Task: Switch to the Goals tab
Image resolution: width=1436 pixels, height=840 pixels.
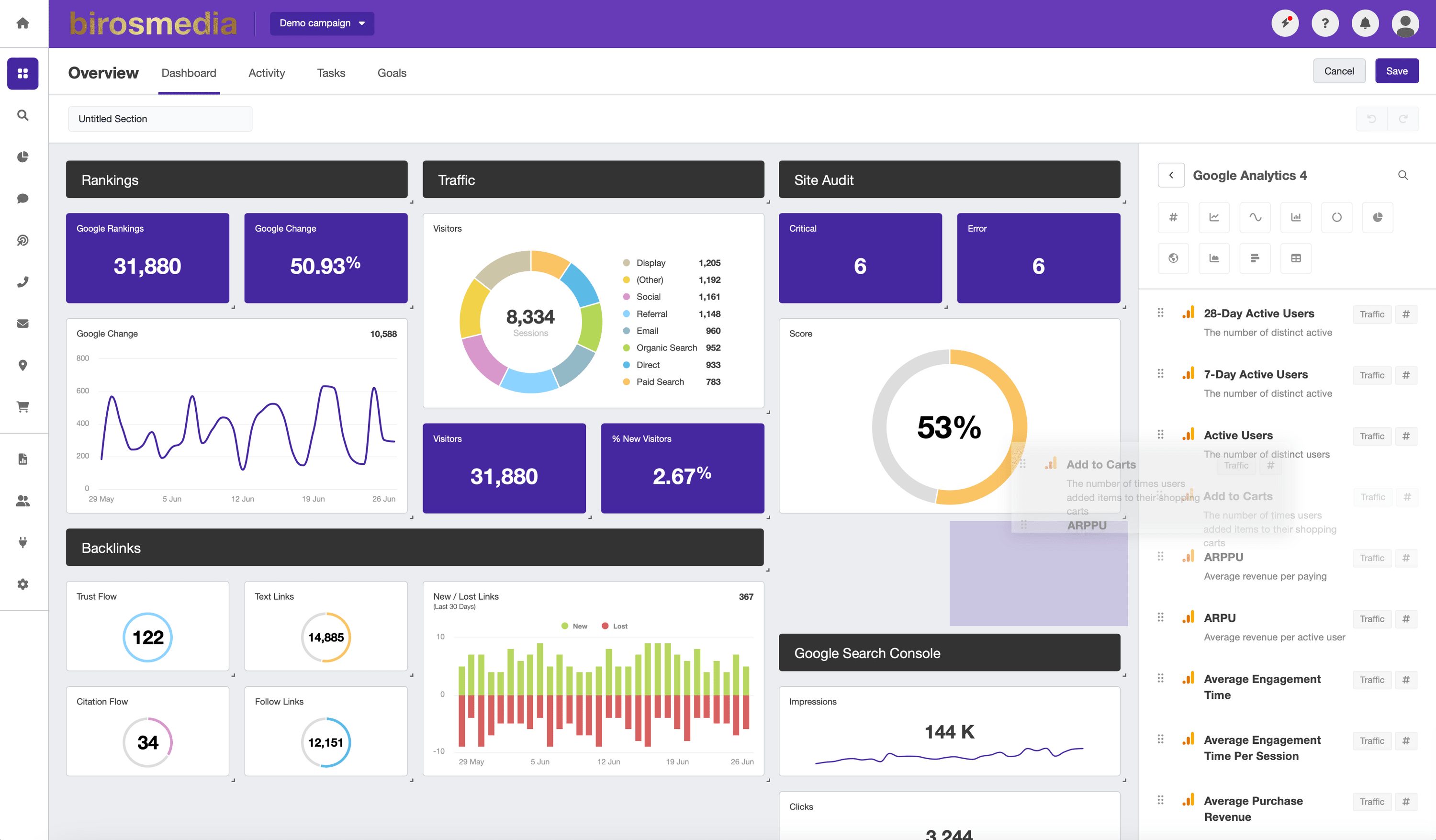Action: coord(392,73)
